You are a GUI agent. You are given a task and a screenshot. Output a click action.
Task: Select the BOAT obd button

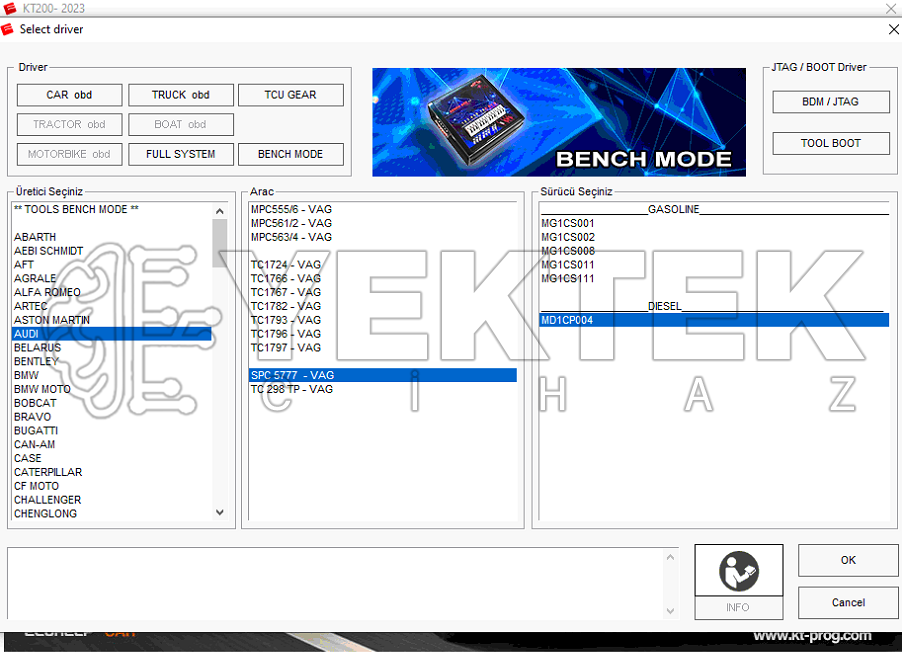pyautogui.click(x=181, y=124)
